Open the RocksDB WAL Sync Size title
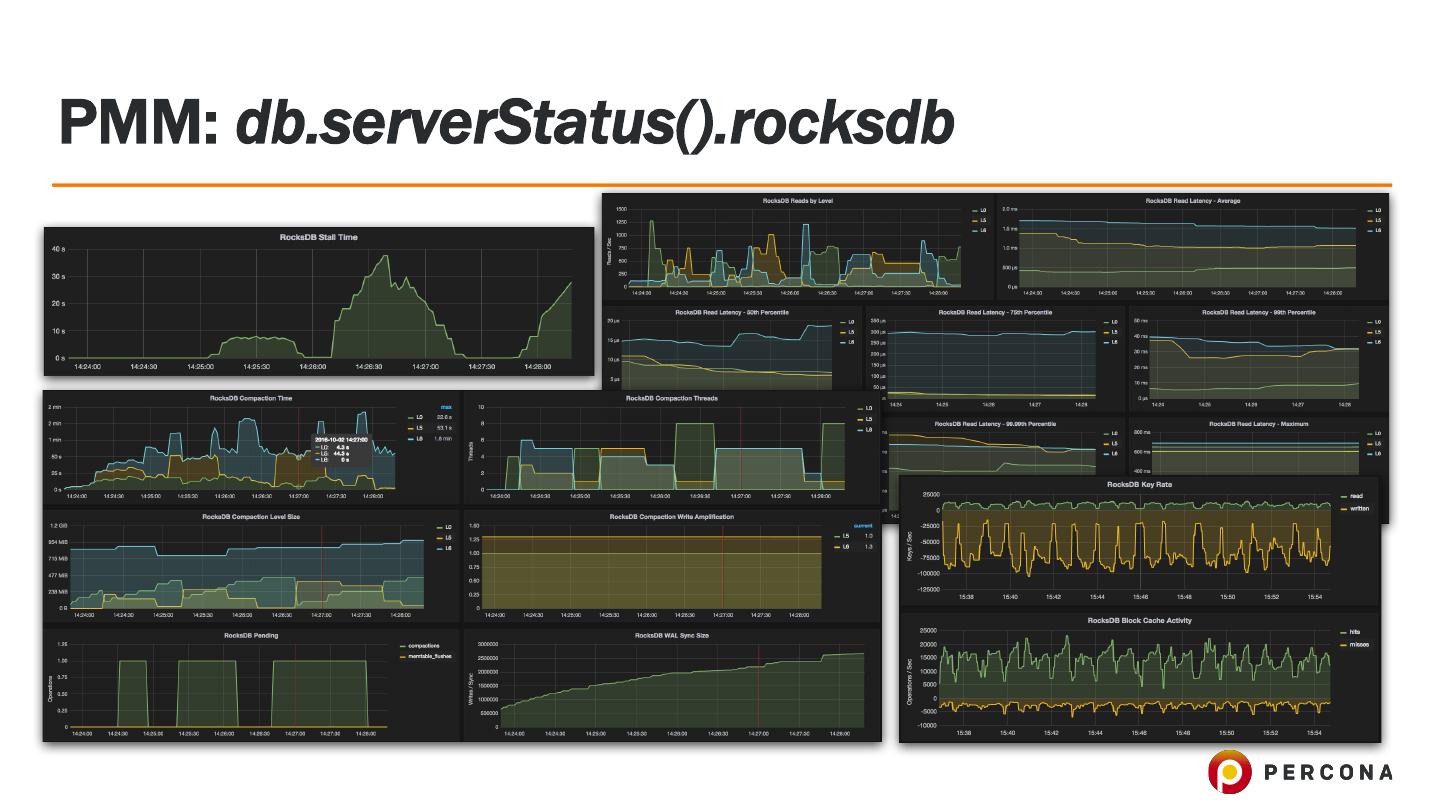This screenshot has width=1440, height=810. 671,635
